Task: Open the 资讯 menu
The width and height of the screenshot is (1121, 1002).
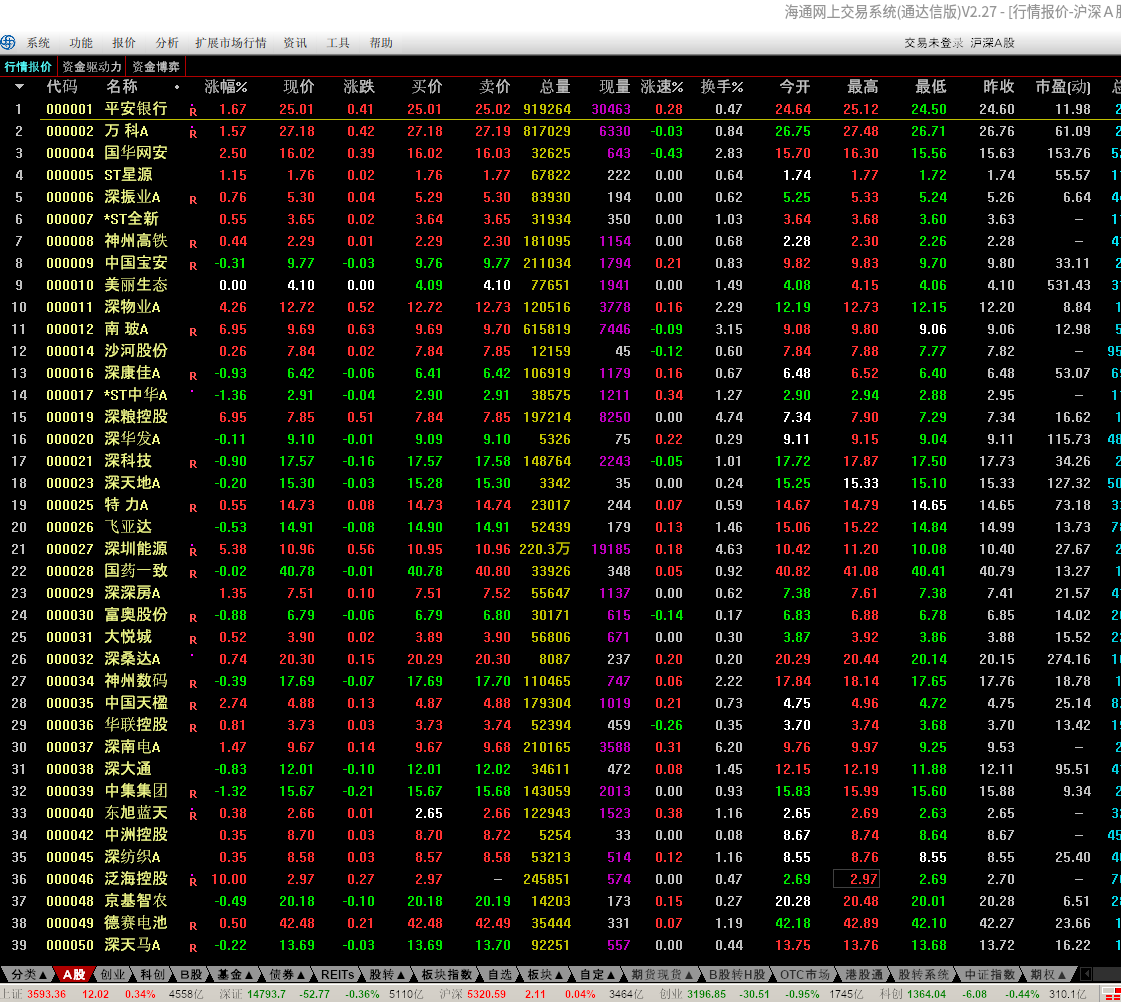Action: coord(295,43)
